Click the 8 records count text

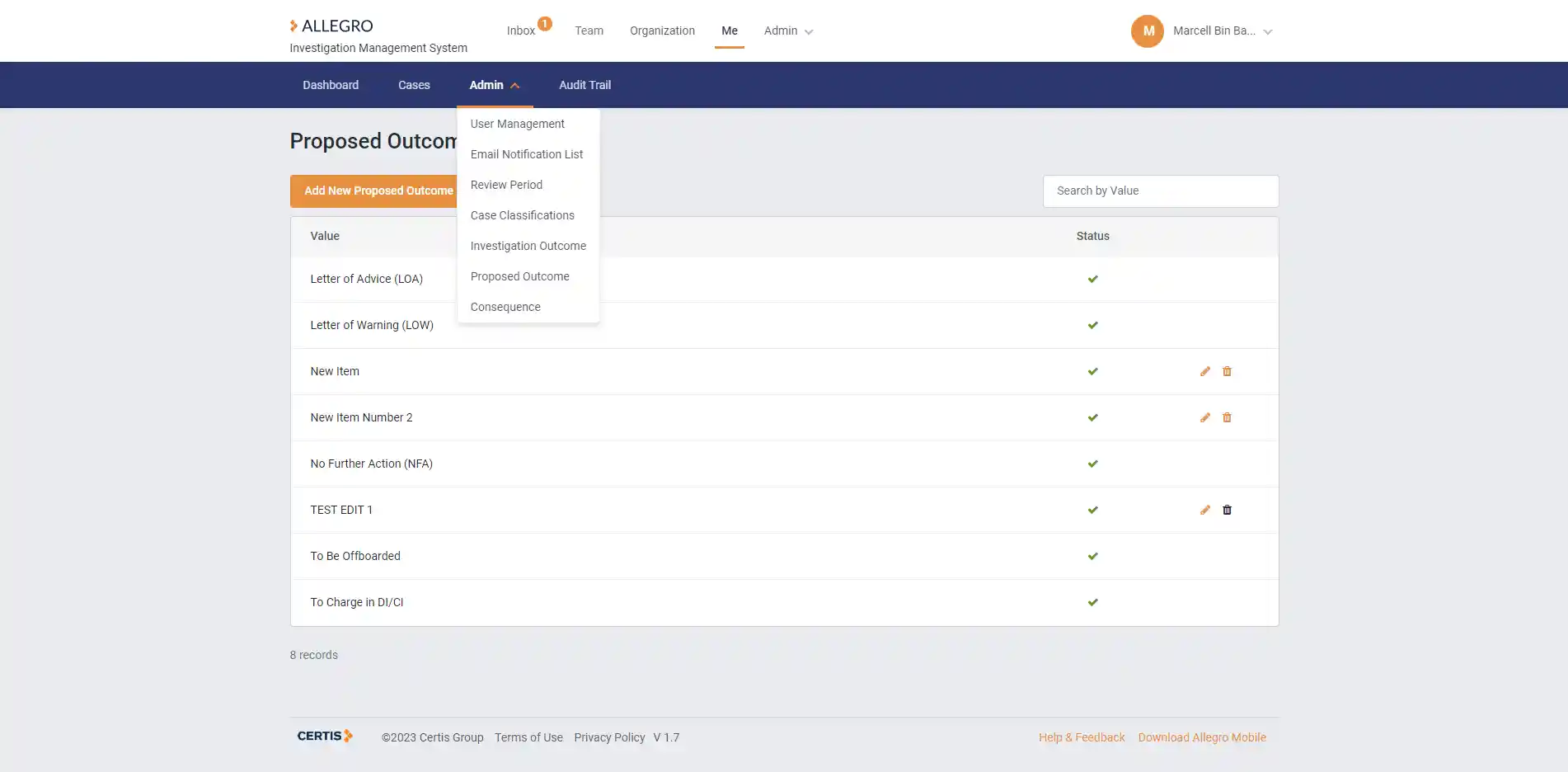(313, 655)
